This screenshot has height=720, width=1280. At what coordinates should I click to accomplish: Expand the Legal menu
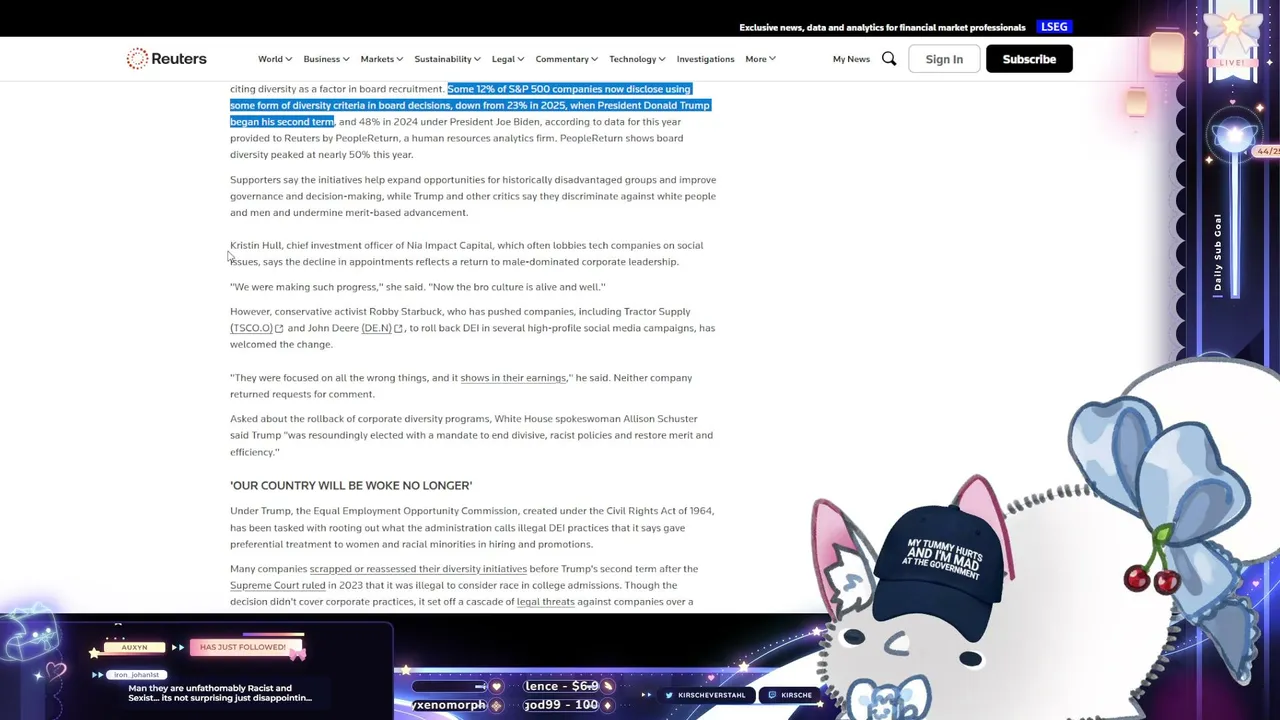click(507, 59)
